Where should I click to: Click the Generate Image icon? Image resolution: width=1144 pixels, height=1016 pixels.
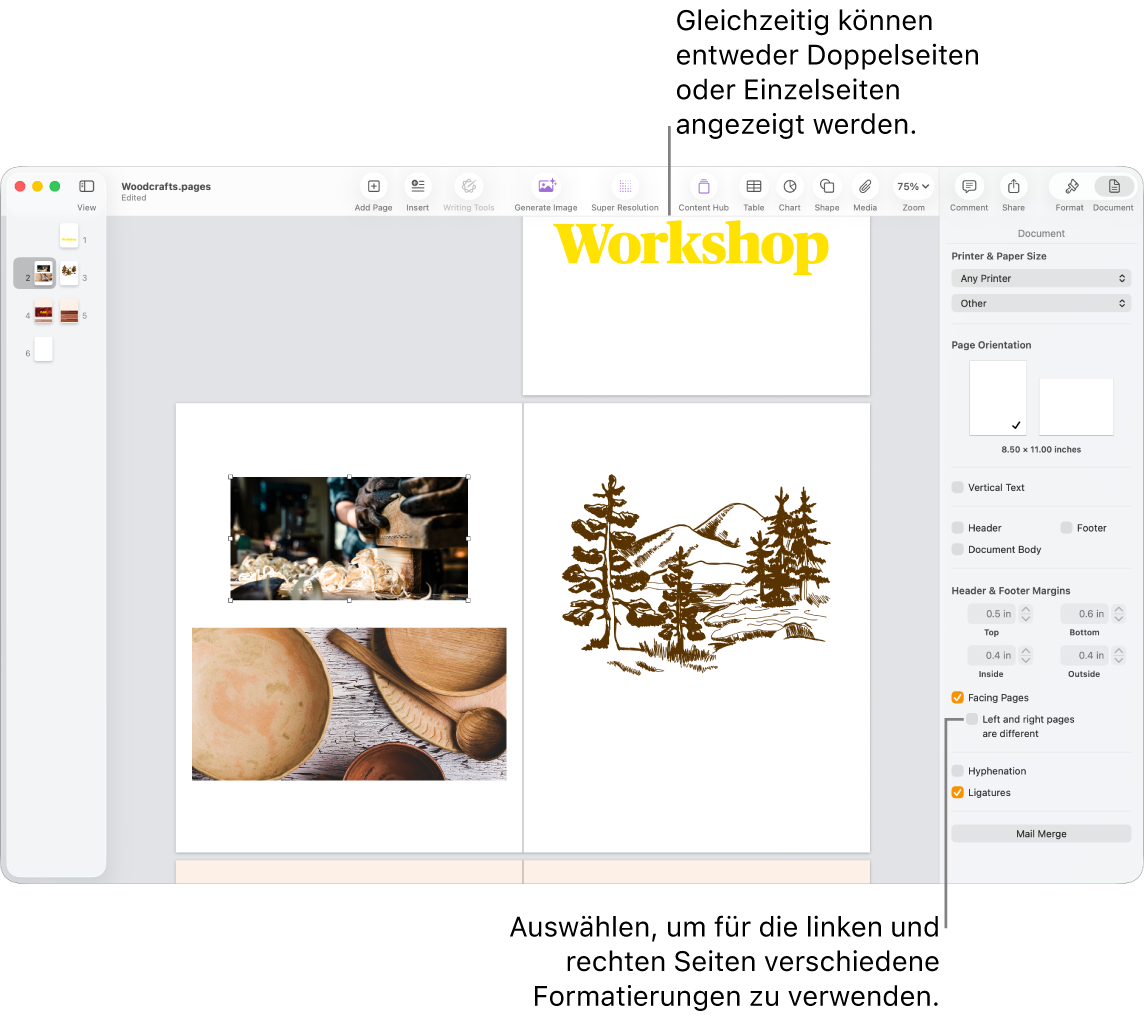tap(546, 187)
